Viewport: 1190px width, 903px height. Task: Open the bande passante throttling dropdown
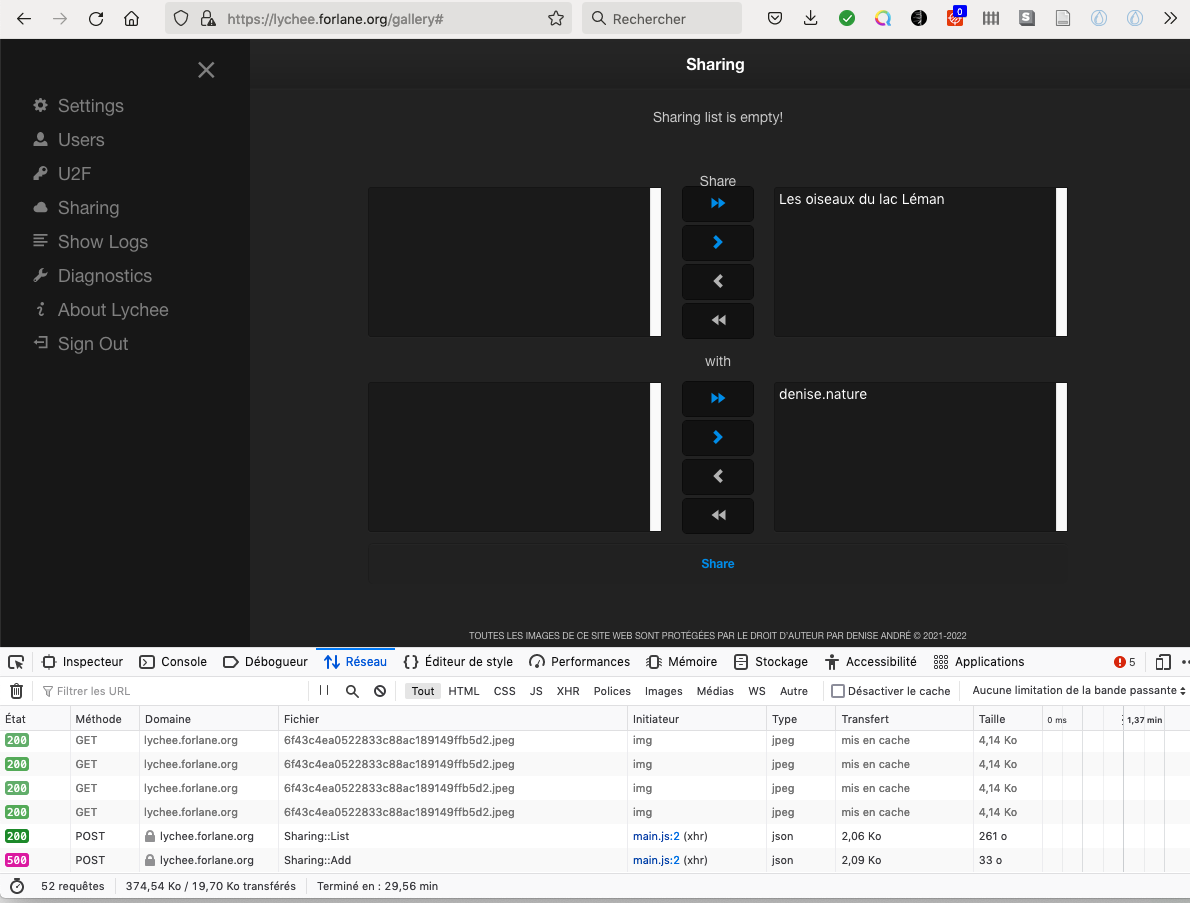1078,690
